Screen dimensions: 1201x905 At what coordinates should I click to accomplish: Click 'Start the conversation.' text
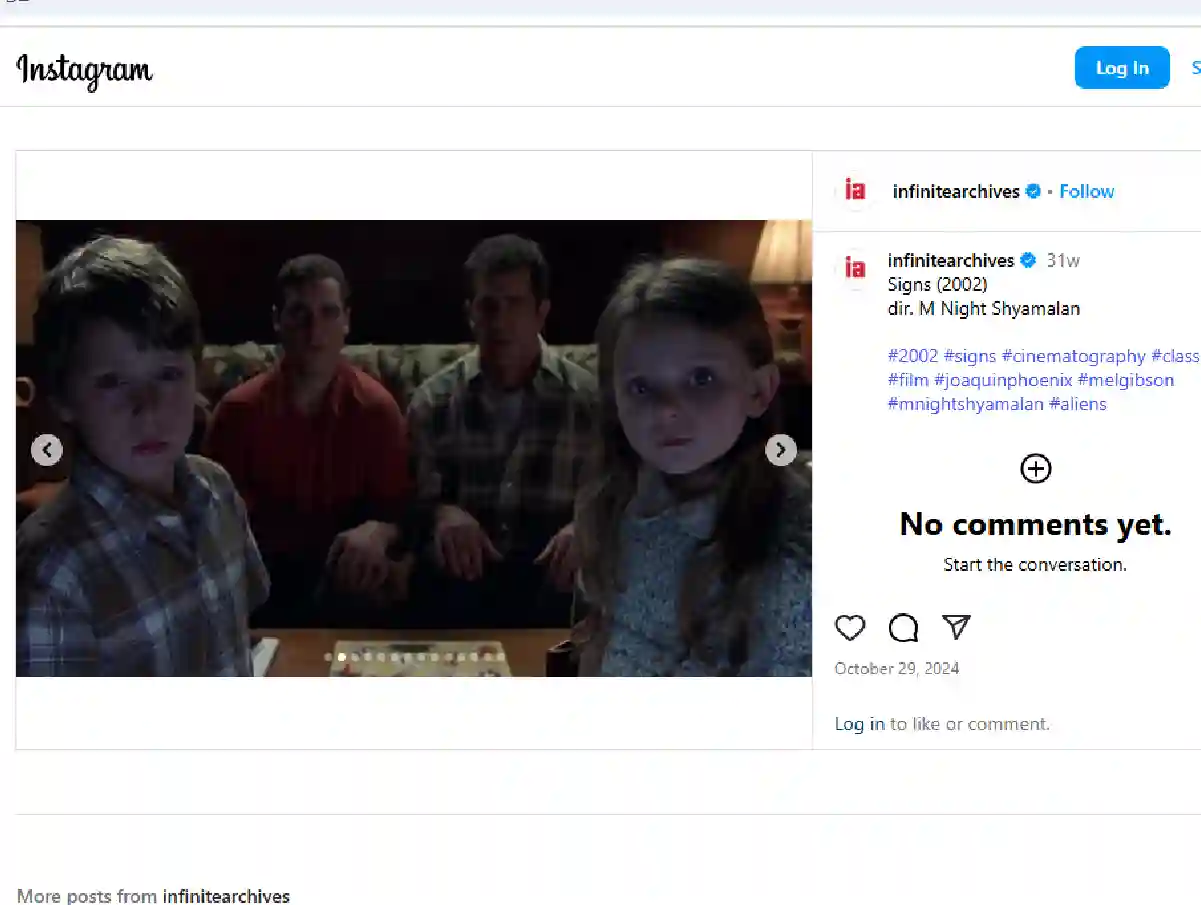click(1035, 565)
